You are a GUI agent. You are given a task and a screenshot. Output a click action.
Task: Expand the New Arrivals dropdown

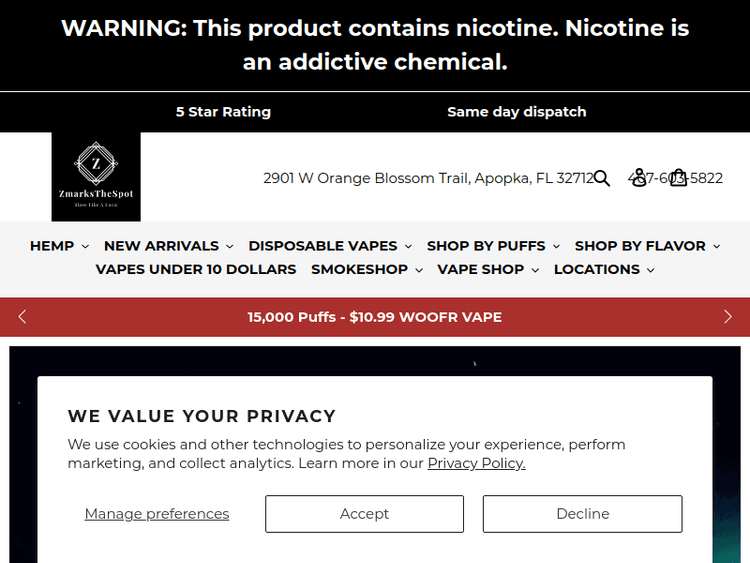(168, 246)
